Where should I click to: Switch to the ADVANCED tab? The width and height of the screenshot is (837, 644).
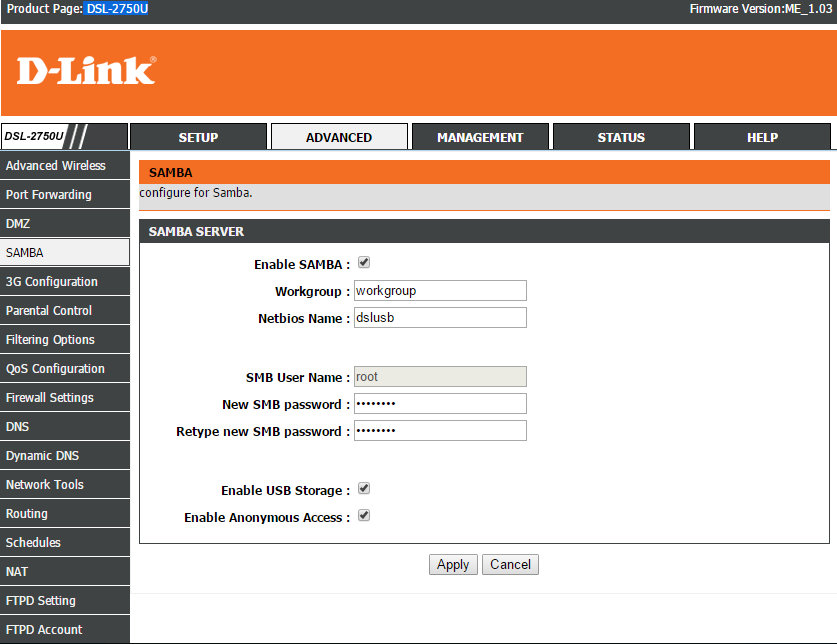339,137
